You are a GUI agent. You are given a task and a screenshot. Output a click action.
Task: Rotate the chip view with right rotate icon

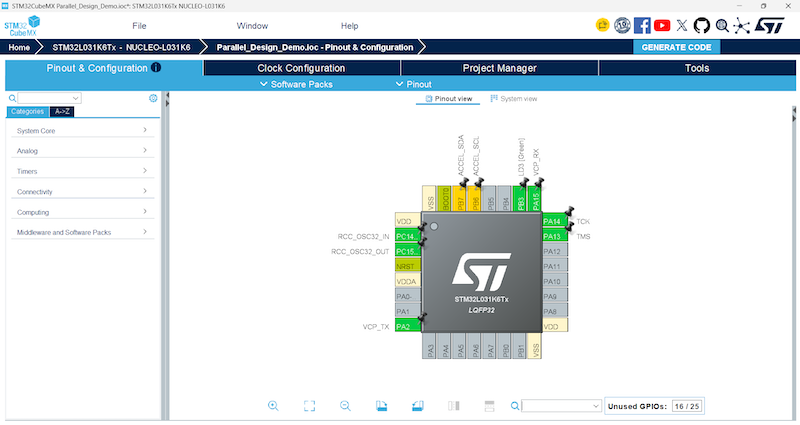coord(417,406)
